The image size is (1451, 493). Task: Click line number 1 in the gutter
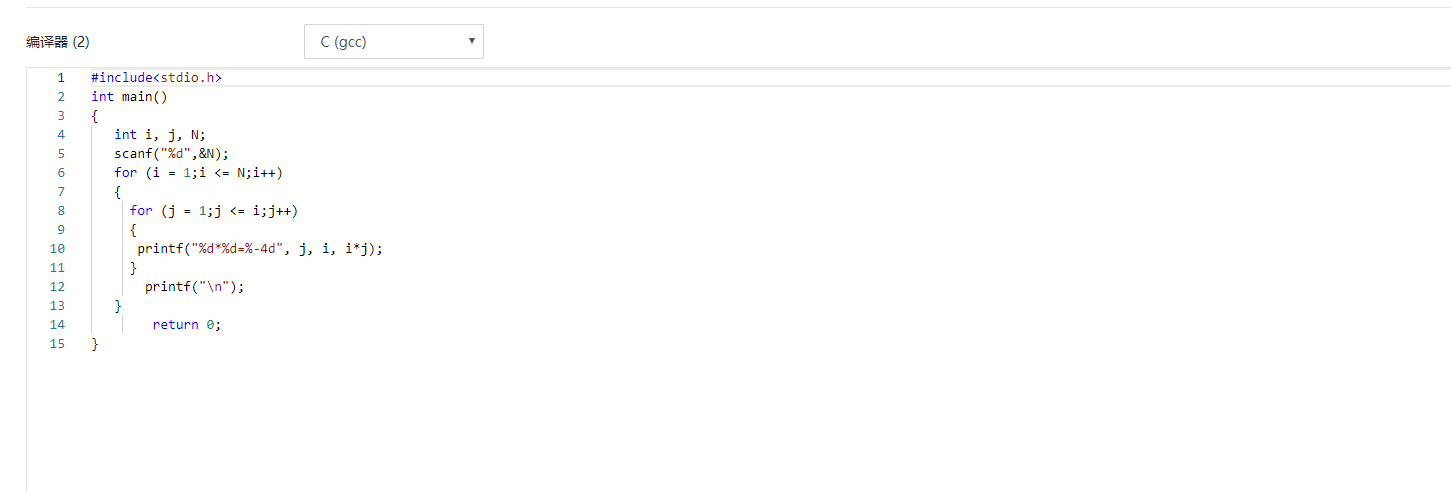tap(61, 77)
